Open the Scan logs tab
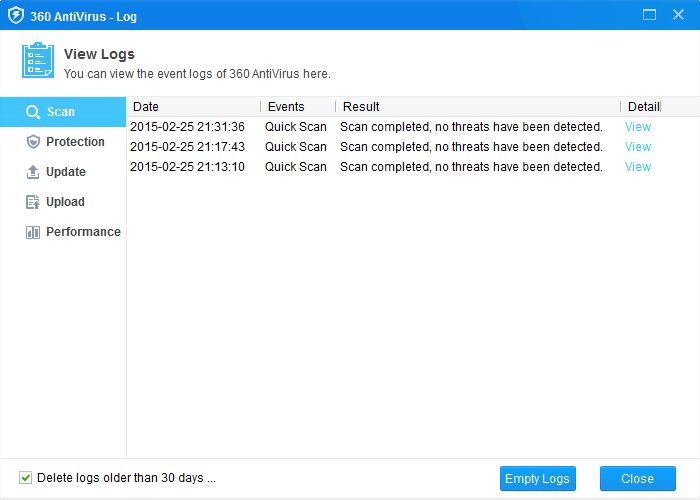 click(x=63, y=112)
